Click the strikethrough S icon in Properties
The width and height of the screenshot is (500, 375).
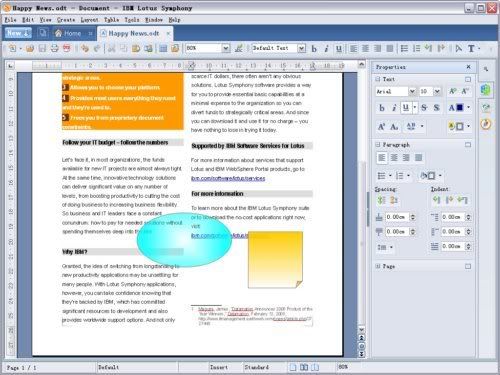(x=424, y=108)
